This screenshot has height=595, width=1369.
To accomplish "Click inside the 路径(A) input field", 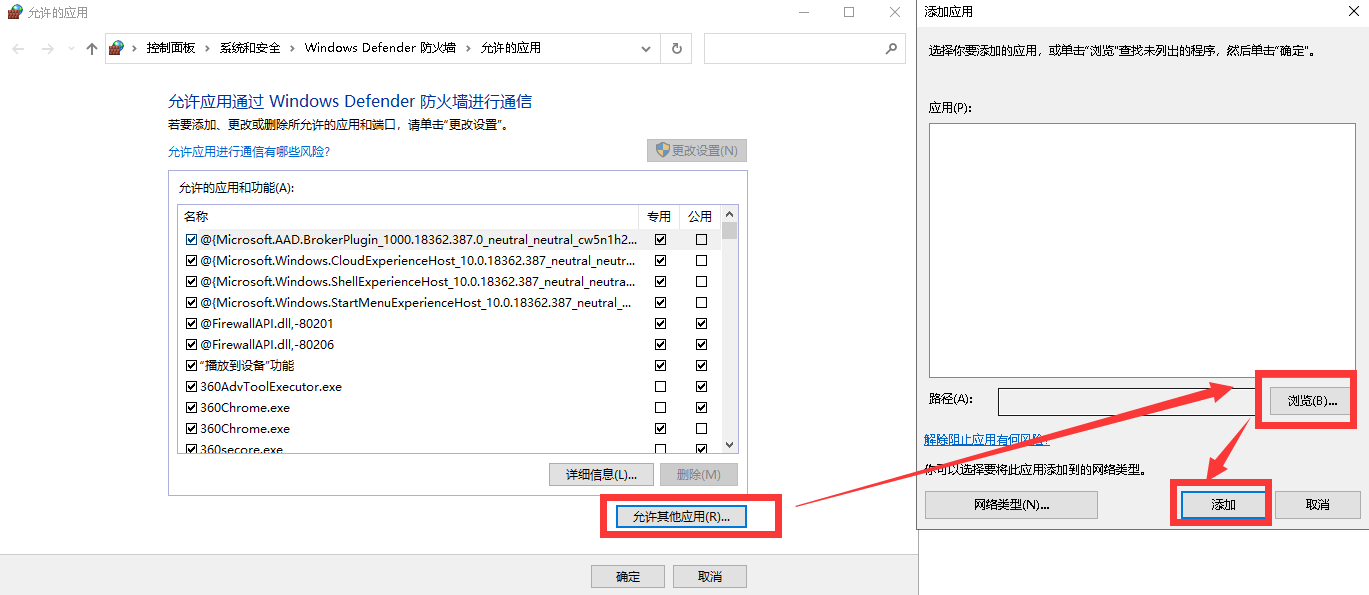I will point(1125,401).
